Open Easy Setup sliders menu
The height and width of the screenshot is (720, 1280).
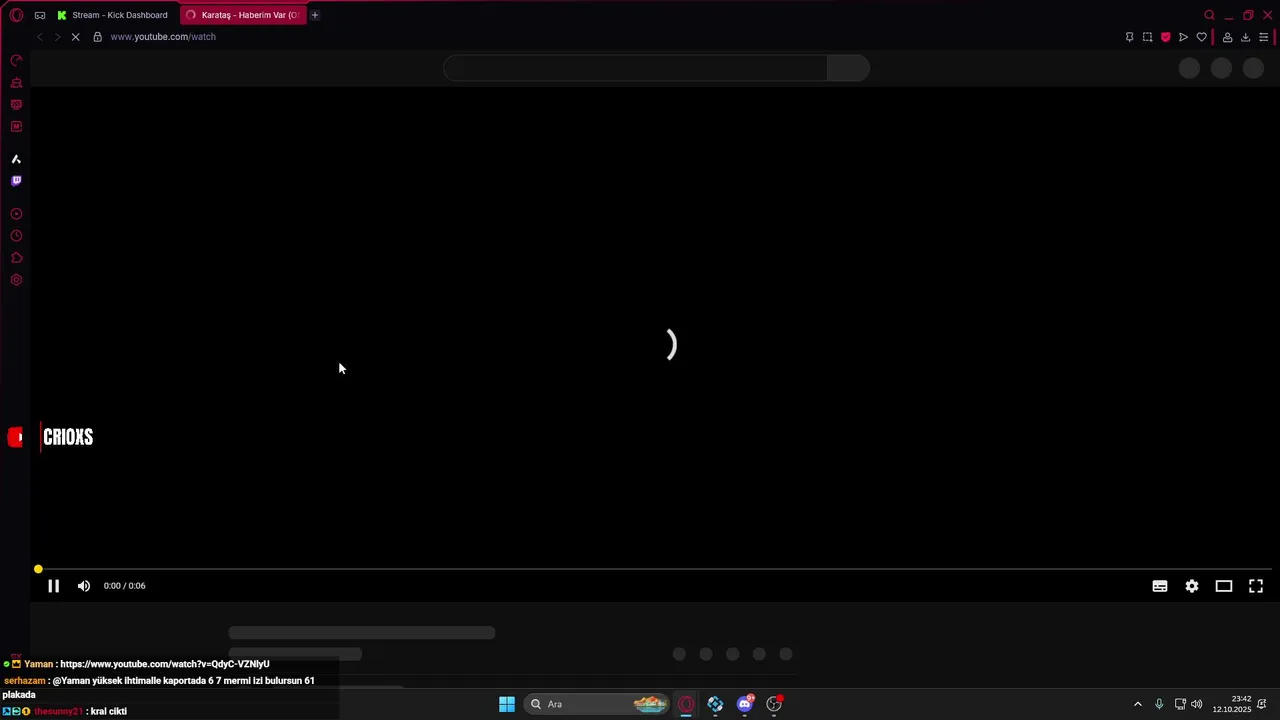tap(1263, 37)
